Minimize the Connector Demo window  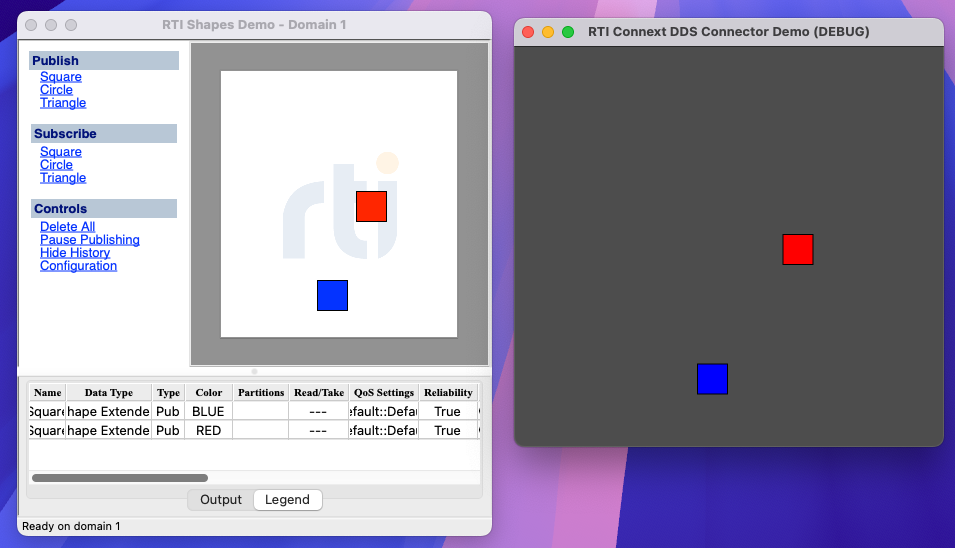click(548, 32)
